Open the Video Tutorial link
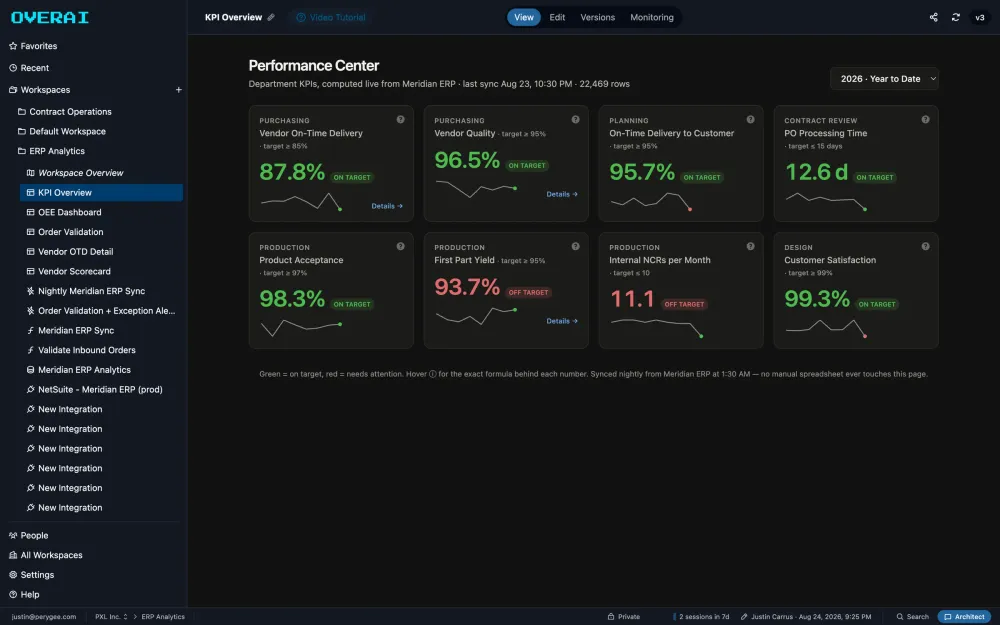 [x=331, y=17]
